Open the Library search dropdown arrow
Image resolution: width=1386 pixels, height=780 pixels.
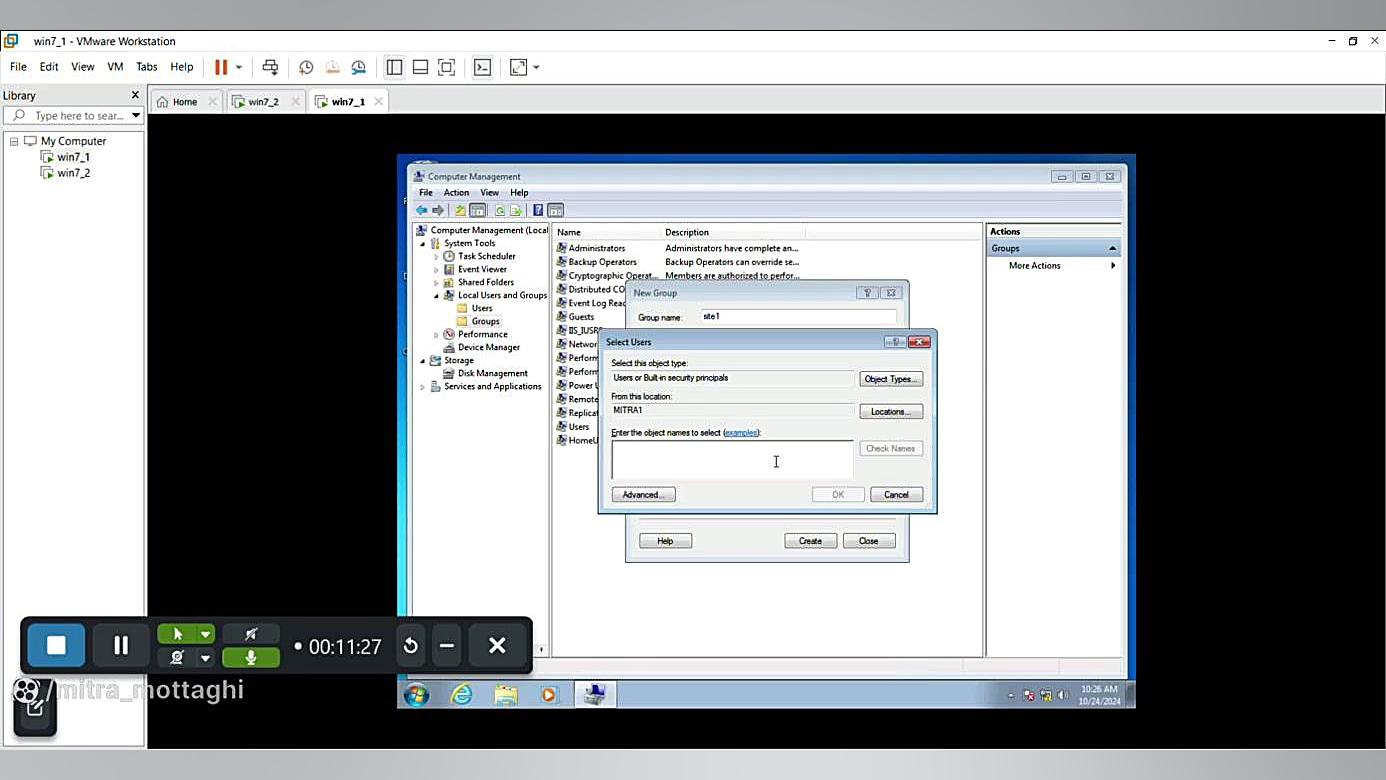136,116
